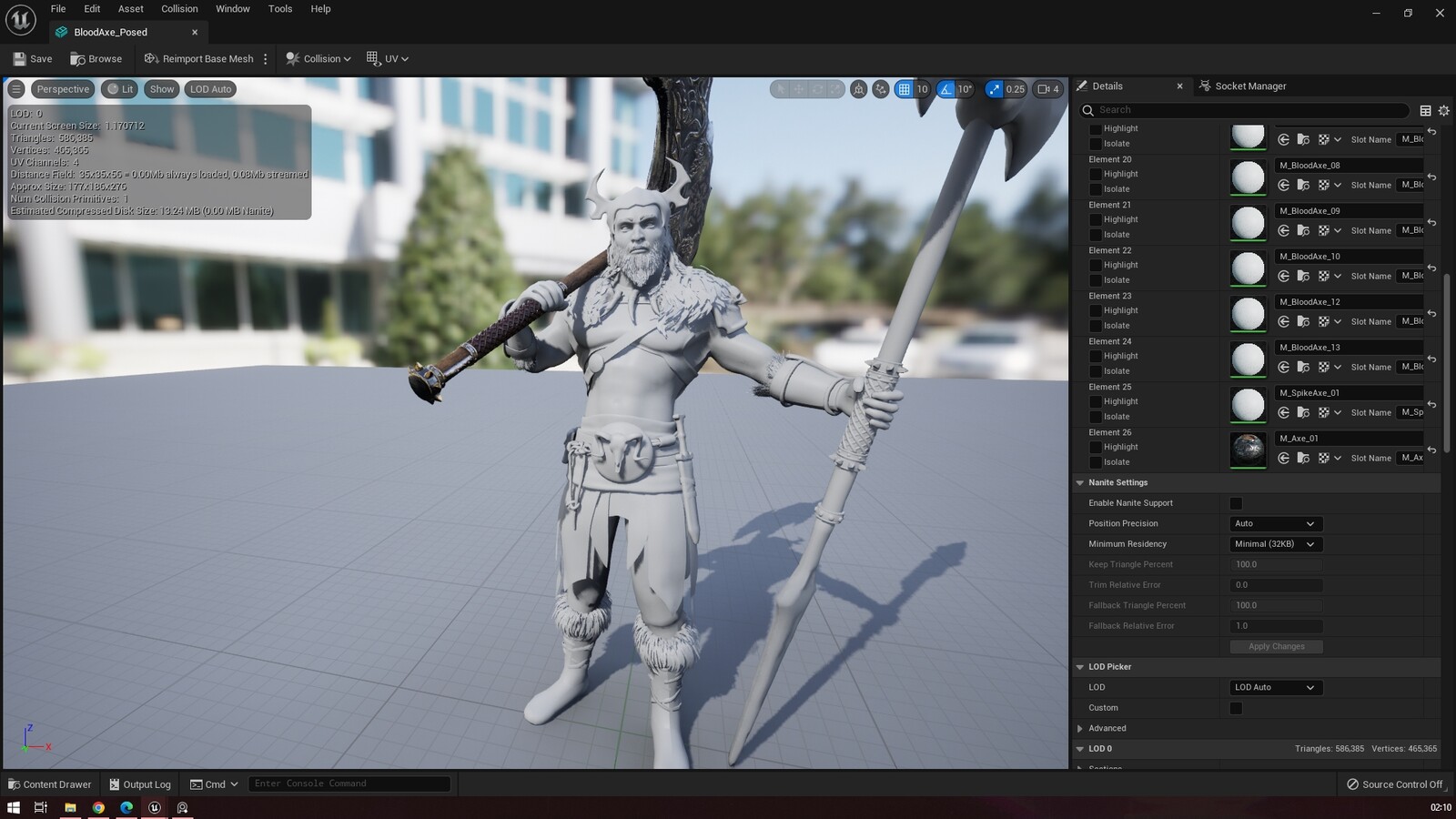
Task: Open the Tools menu
Action: pos(280,9)
